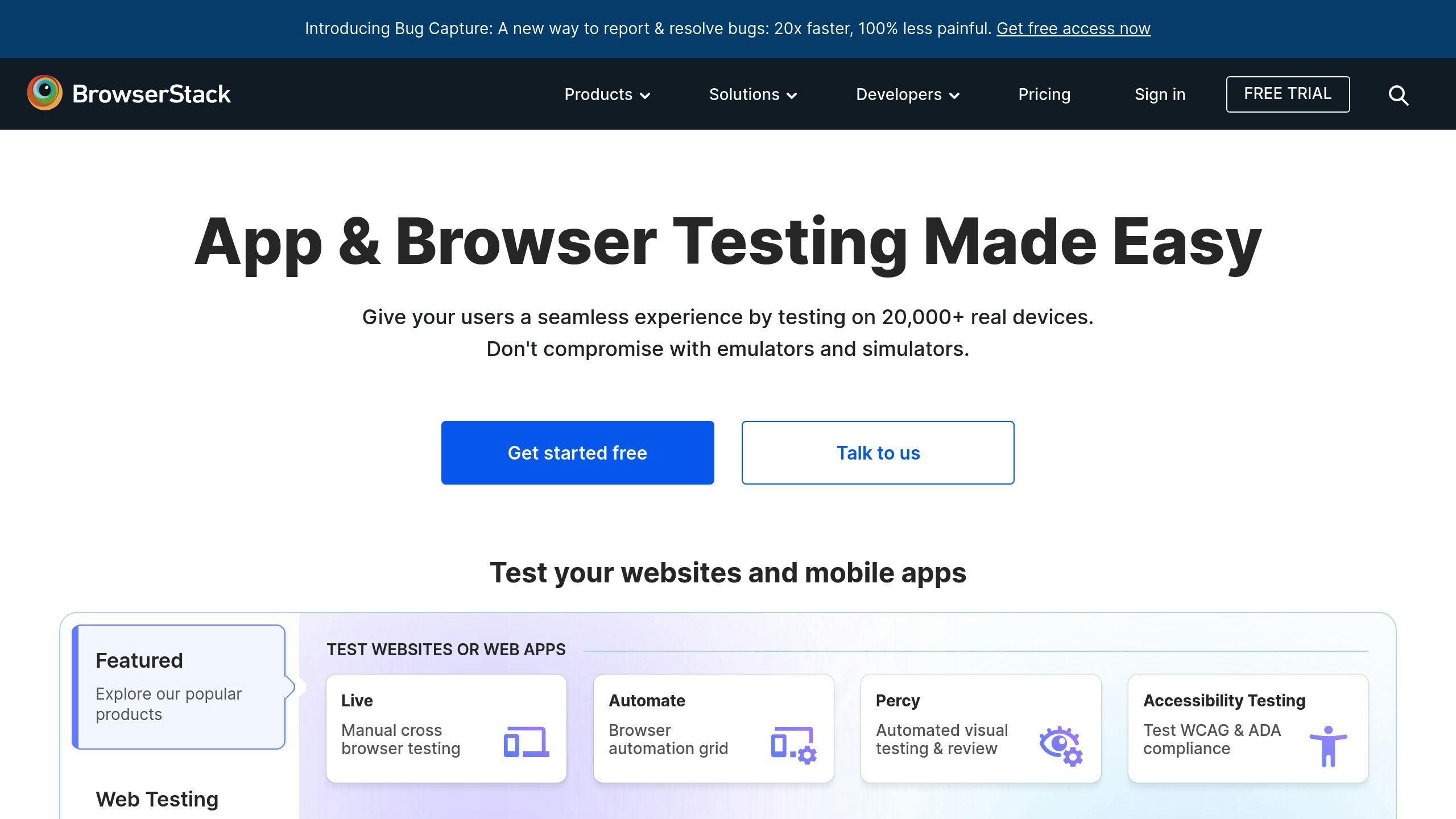The image size is (1456, 819).
Task: Click the Talk to us button
Action: 878,453
